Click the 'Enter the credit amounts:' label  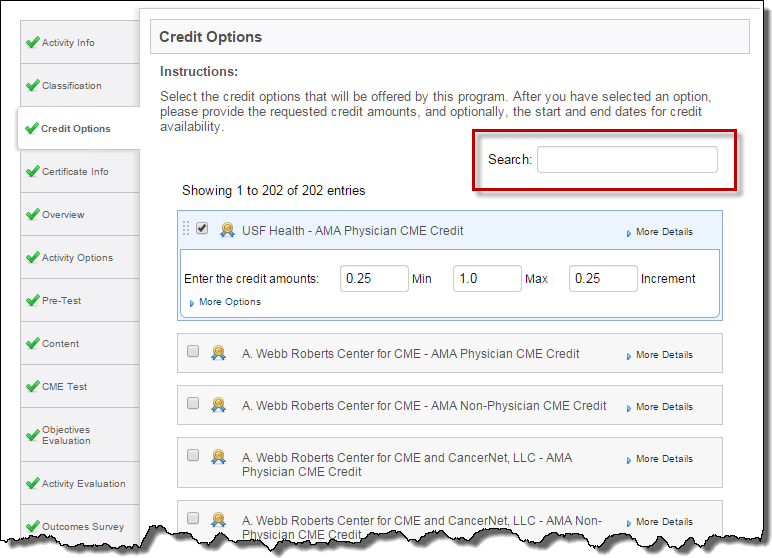[252, 279]
